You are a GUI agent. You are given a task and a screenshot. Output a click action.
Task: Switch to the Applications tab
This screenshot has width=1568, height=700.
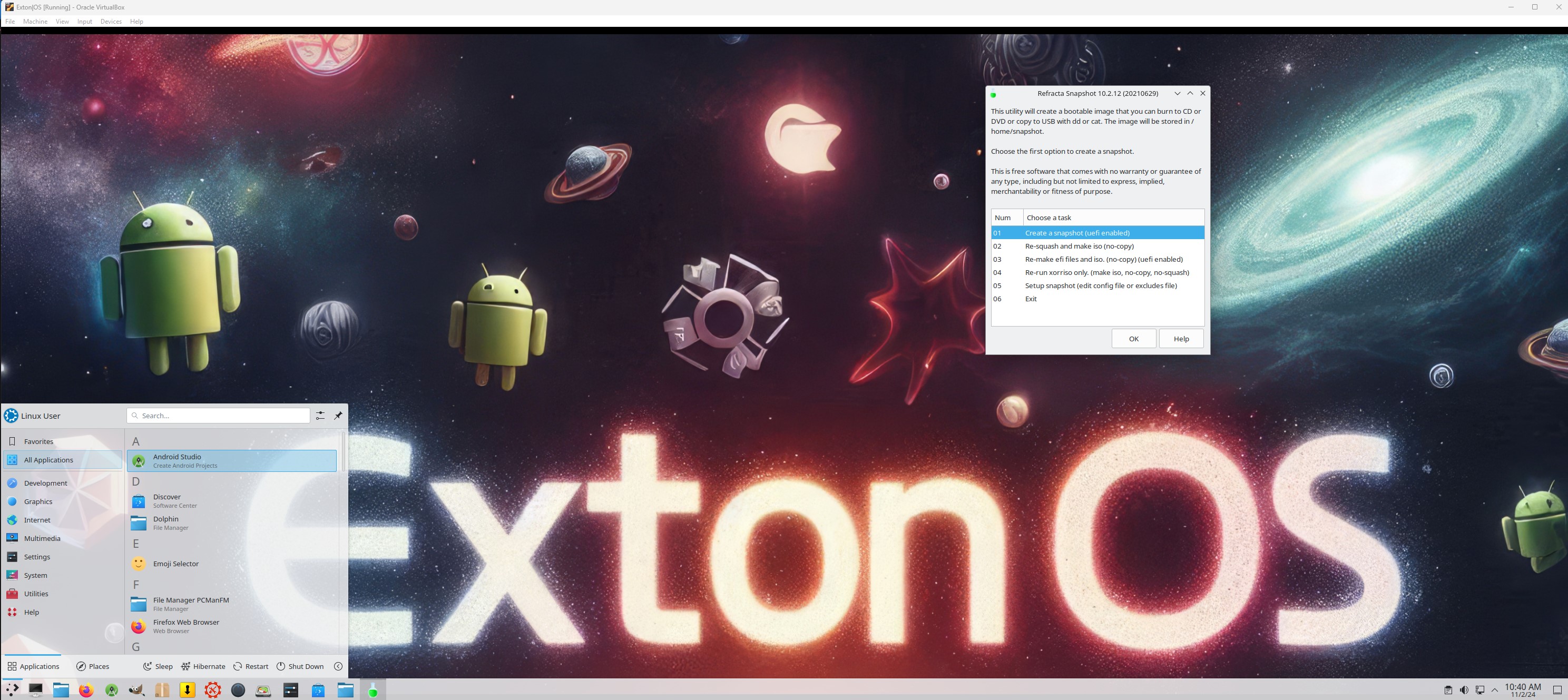click(x=34, y=666)
